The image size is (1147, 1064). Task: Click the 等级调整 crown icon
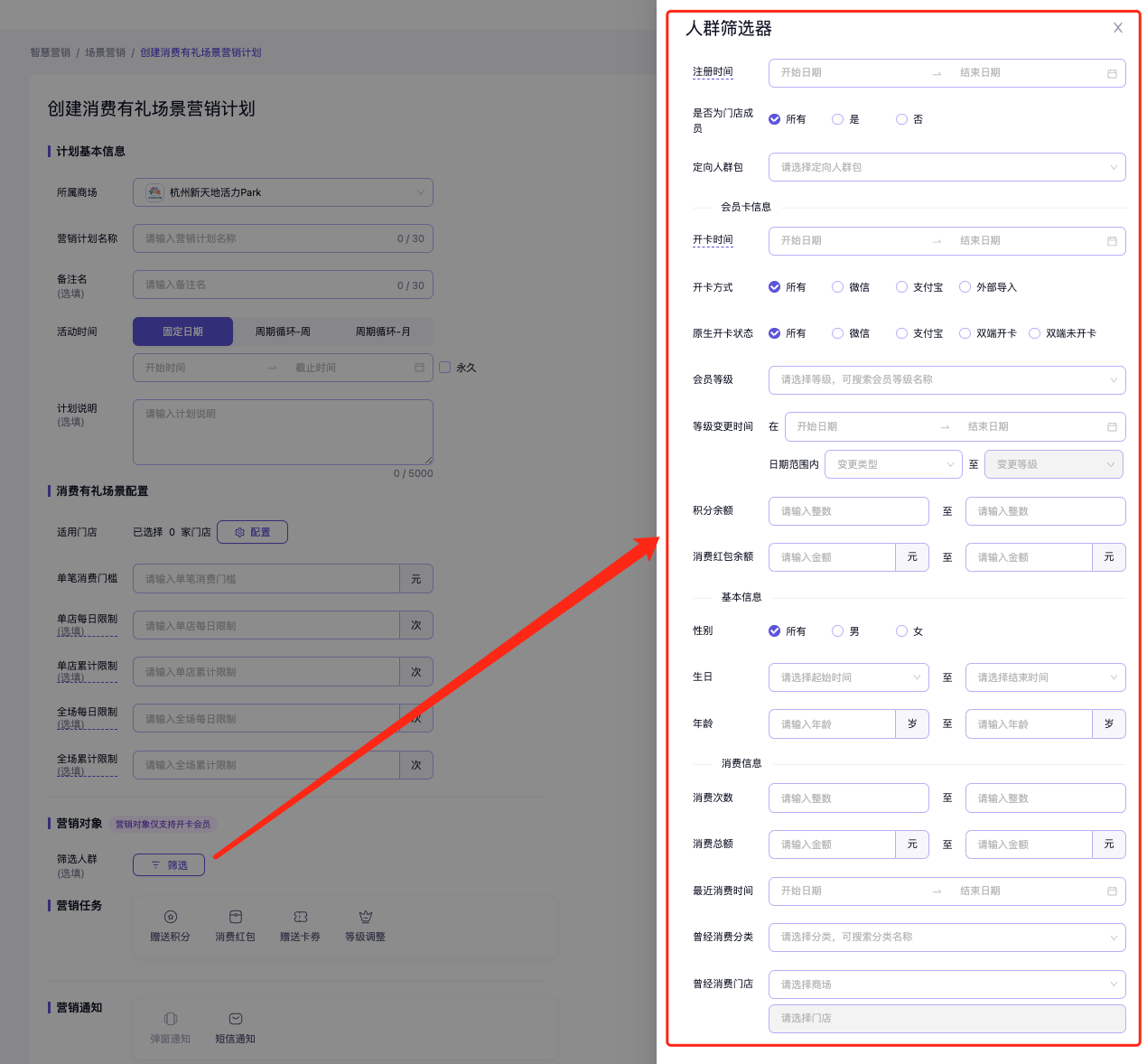[366, 917]
